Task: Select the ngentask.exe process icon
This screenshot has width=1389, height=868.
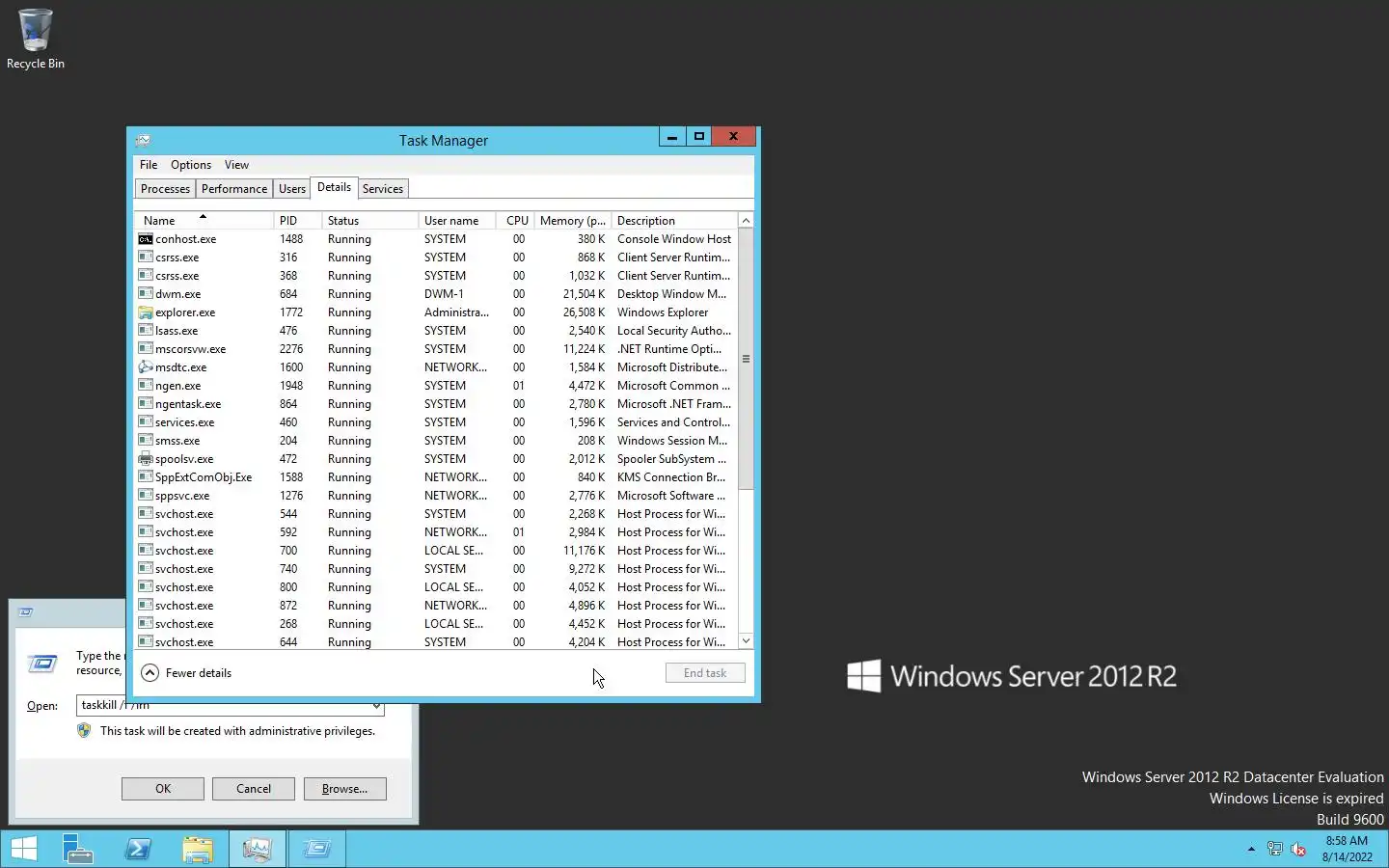Action: point(146,404)
